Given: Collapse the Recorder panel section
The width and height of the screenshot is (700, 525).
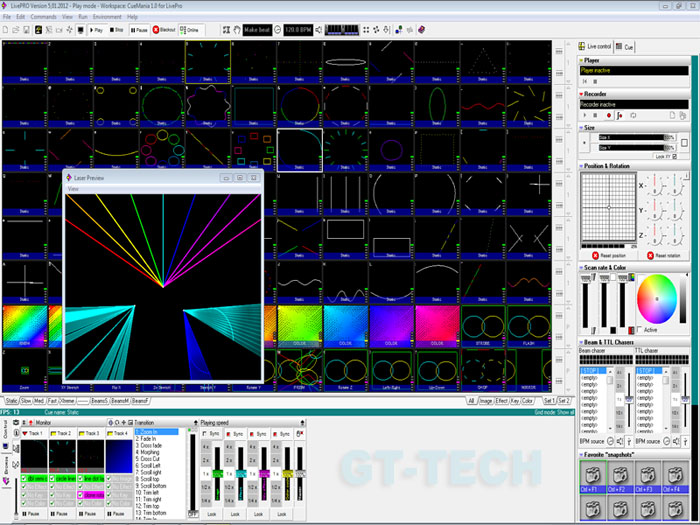Looking at the screenshot, I should (581, 94).
